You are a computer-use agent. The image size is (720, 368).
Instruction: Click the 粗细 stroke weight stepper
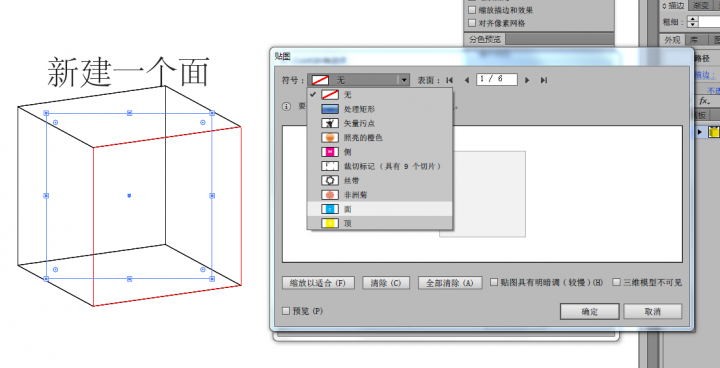click(x=693, y=22)
